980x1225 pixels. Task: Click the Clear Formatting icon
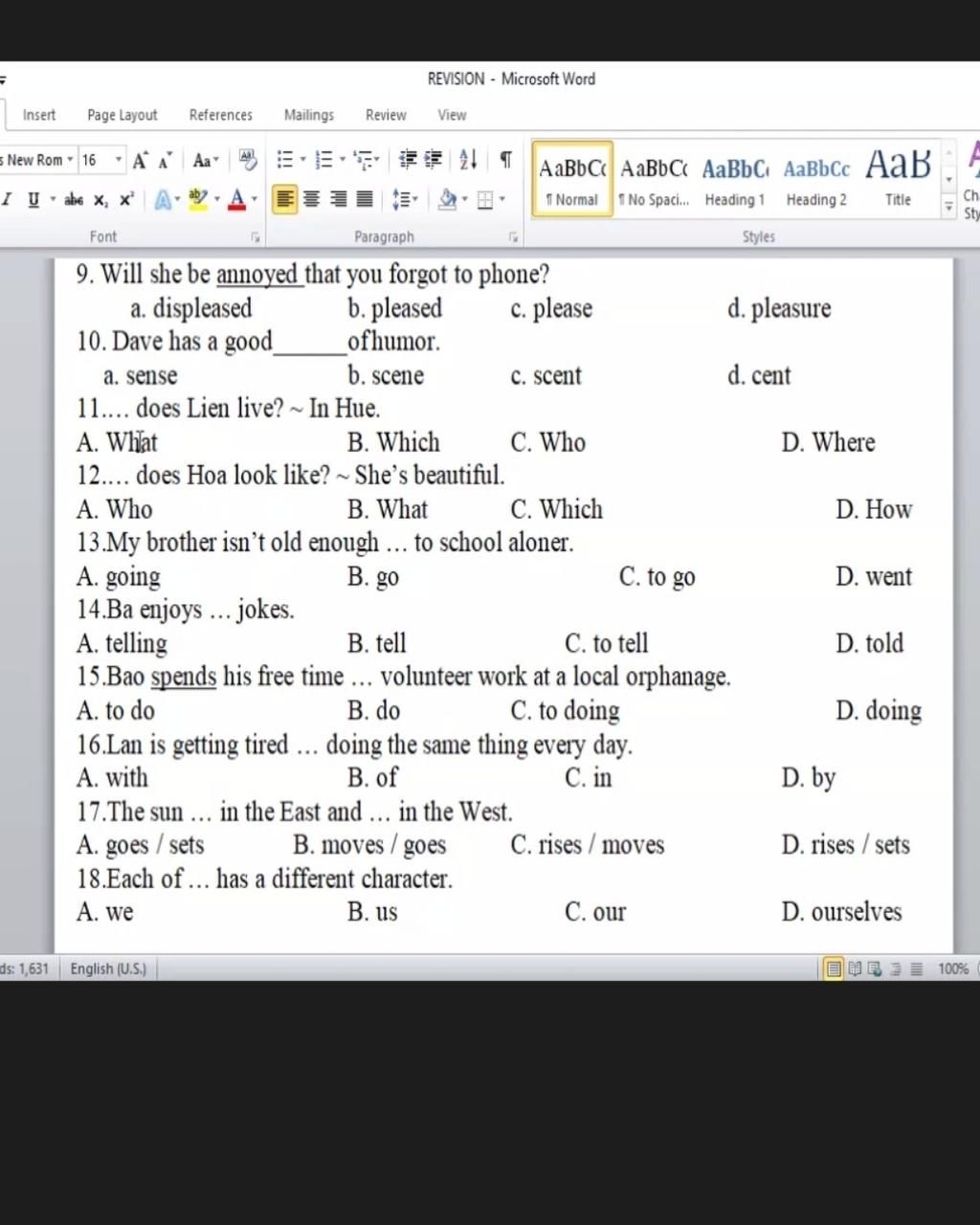(x=248, y=161)
